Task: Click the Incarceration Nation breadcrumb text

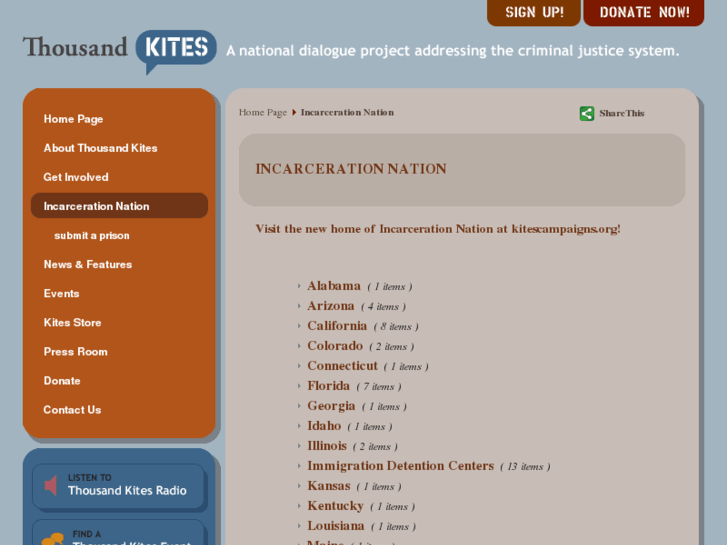Action: click(347, 113)
